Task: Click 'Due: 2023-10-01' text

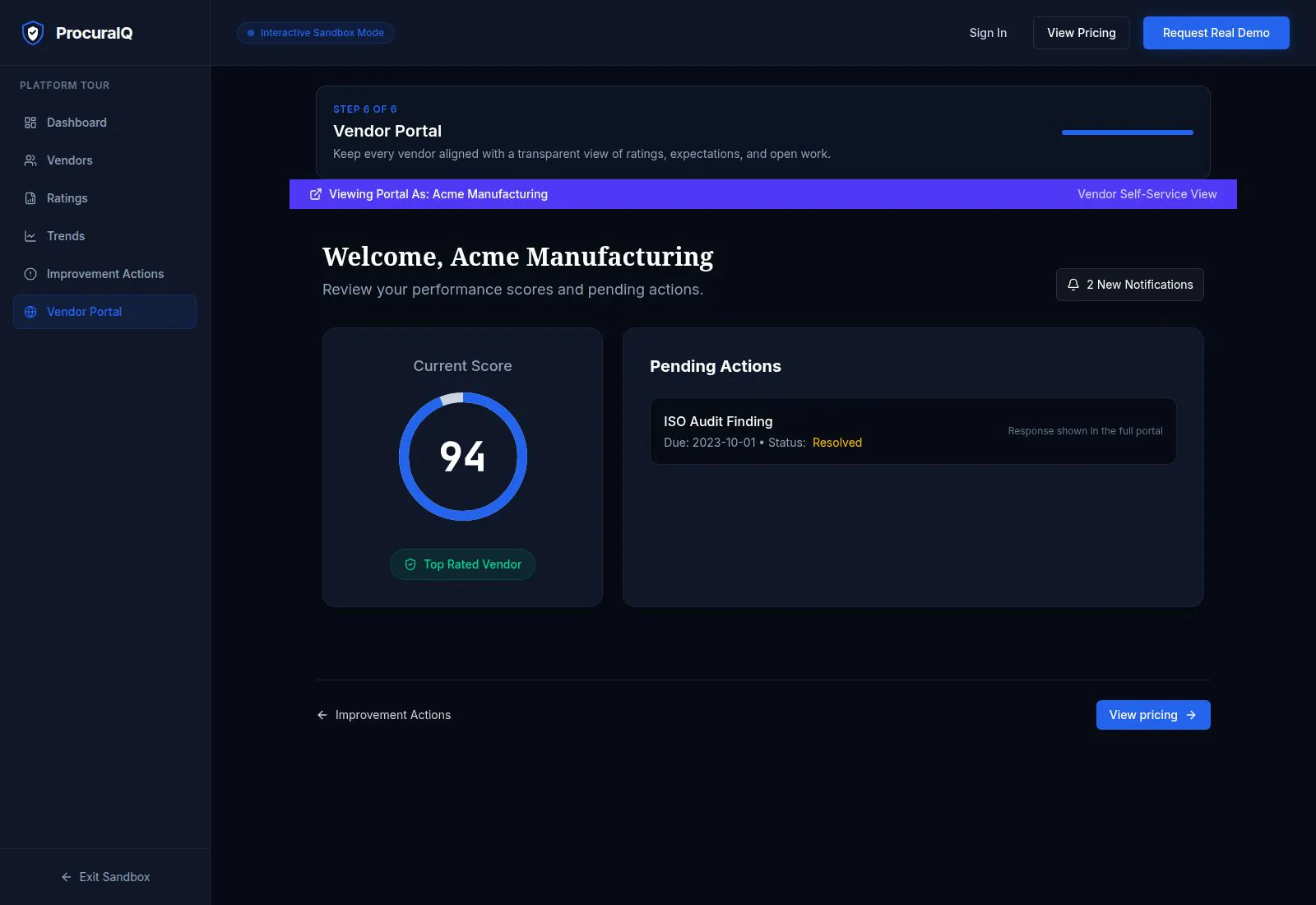Action: 710,443
